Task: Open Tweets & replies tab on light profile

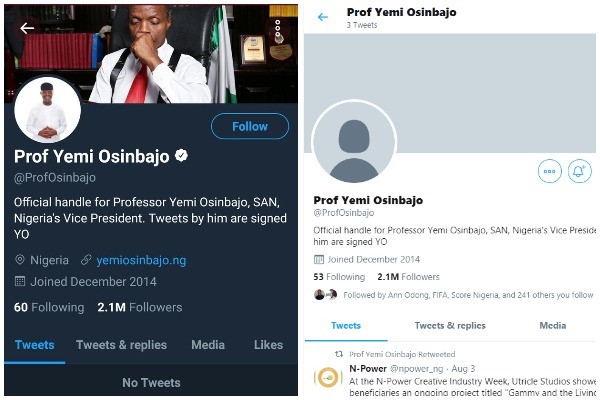Action: coord(450,326)
